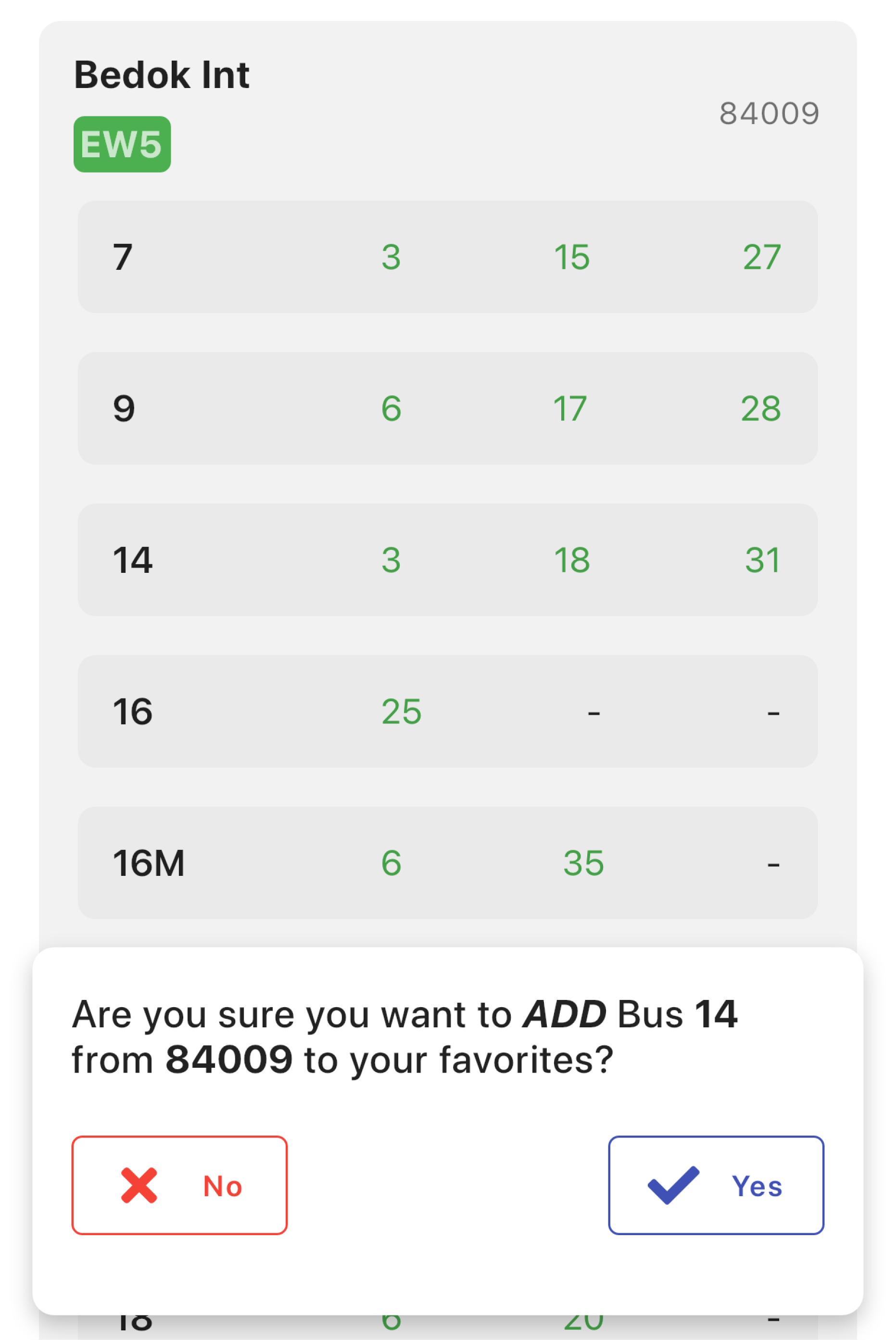Screen dimensions: 896x1340
Task: Click the red X icon
Action: (139, 1186)
